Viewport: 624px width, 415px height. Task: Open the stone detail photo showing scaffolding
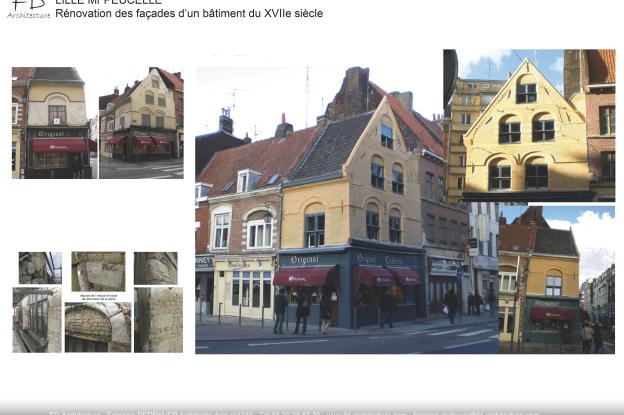(x=40, y=268)
